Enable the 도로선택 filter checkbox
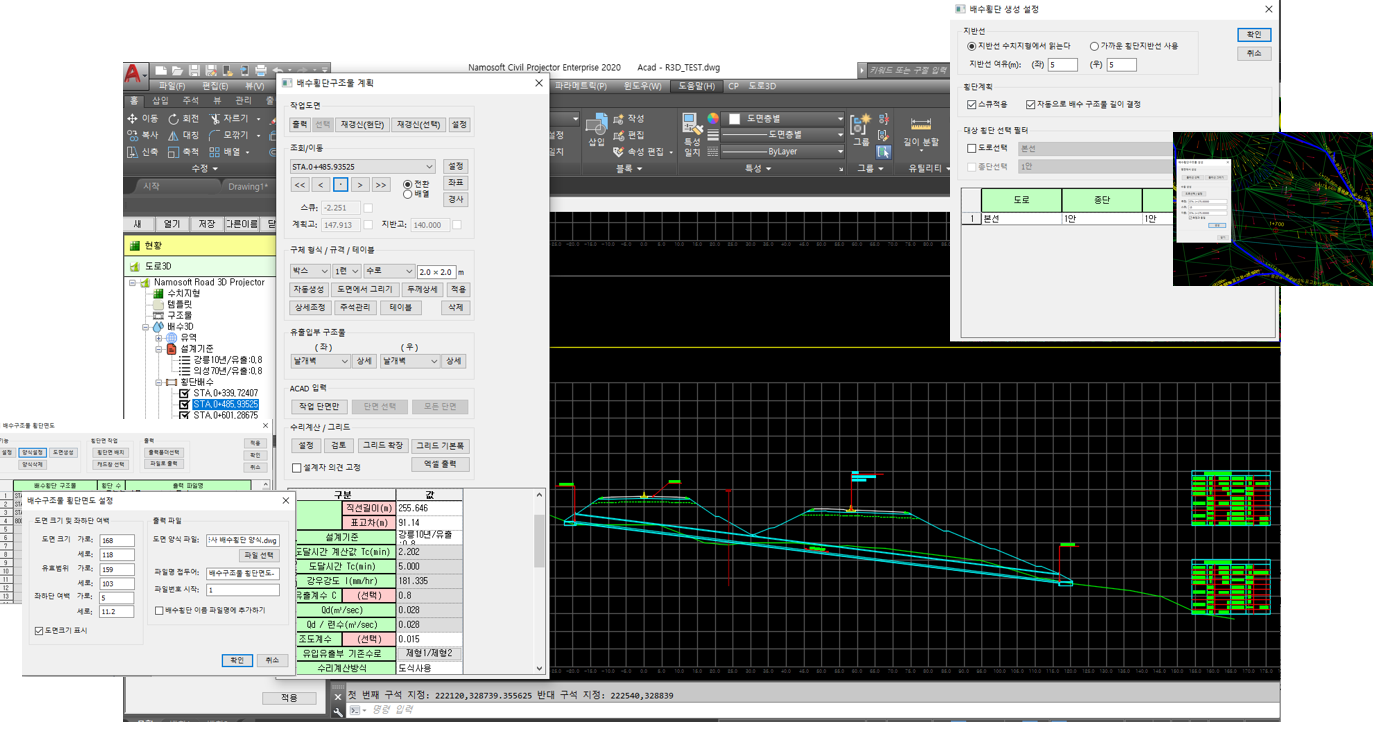 [x=972, y=148]
